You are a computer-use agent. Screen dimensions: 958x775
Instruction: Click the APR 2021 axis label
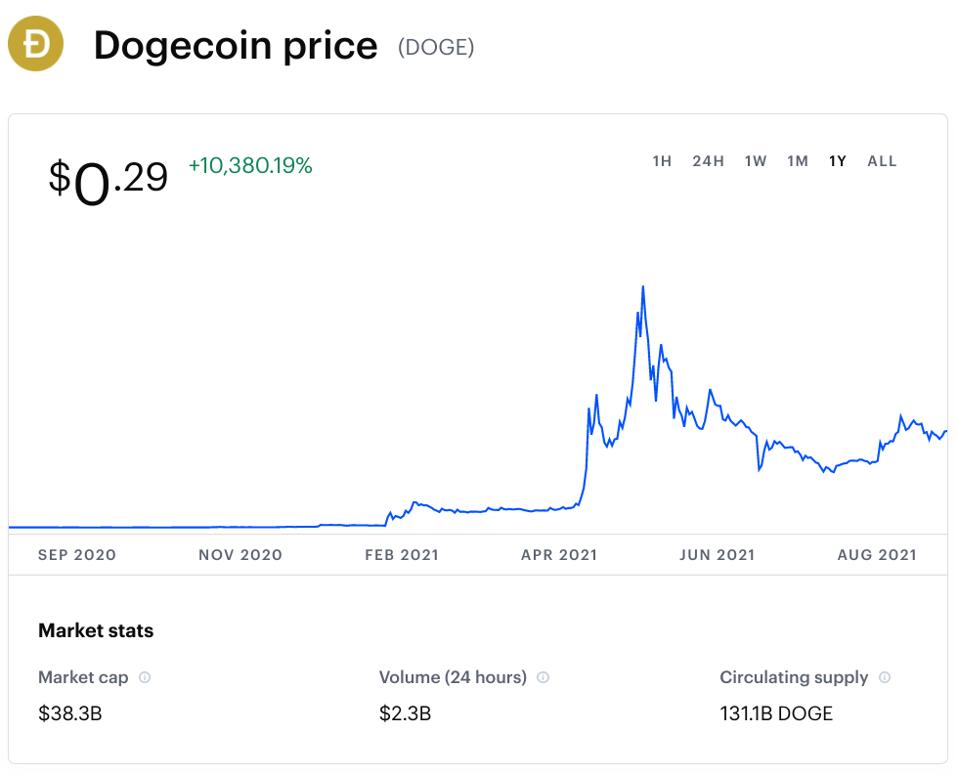(x=559, y=555)
